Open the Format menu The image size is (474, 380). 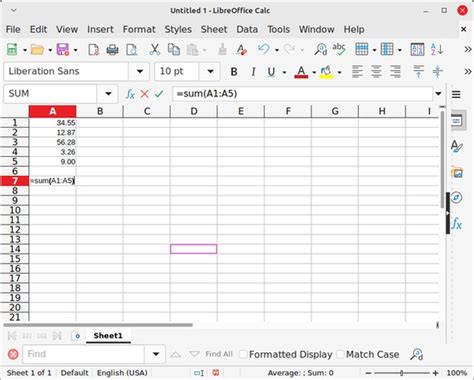click(x=139, y=29)
